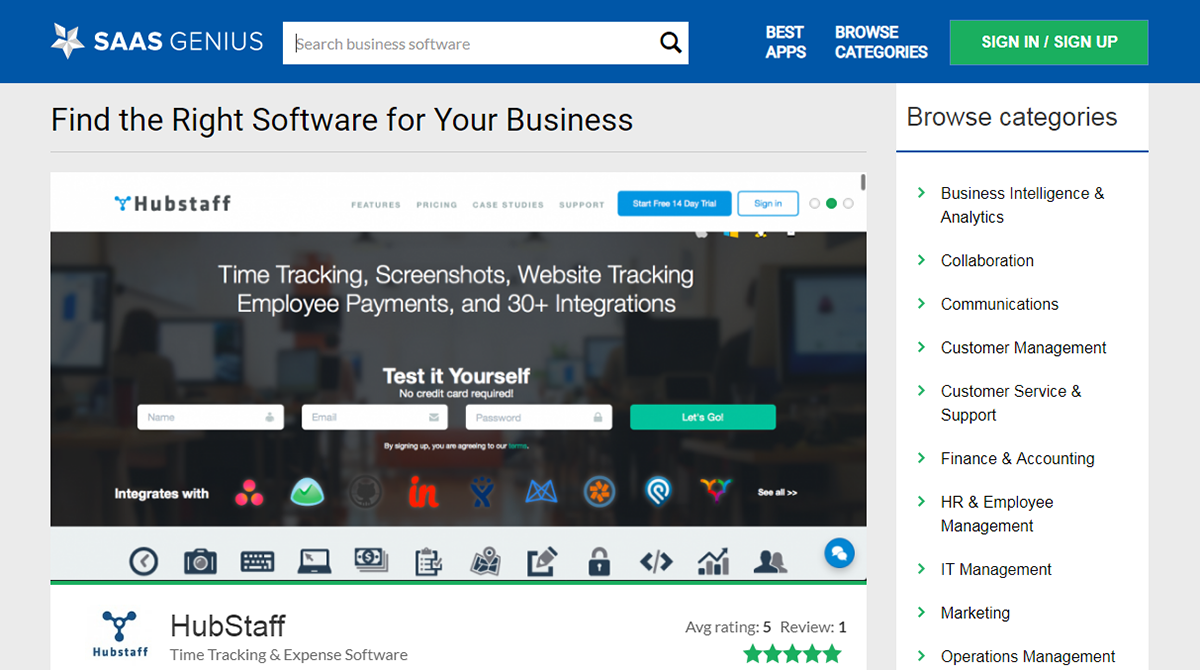The height and width of the screenshot is (670, 1200).
Task: Click the Name field in signup form
Action: coord(210,417)
